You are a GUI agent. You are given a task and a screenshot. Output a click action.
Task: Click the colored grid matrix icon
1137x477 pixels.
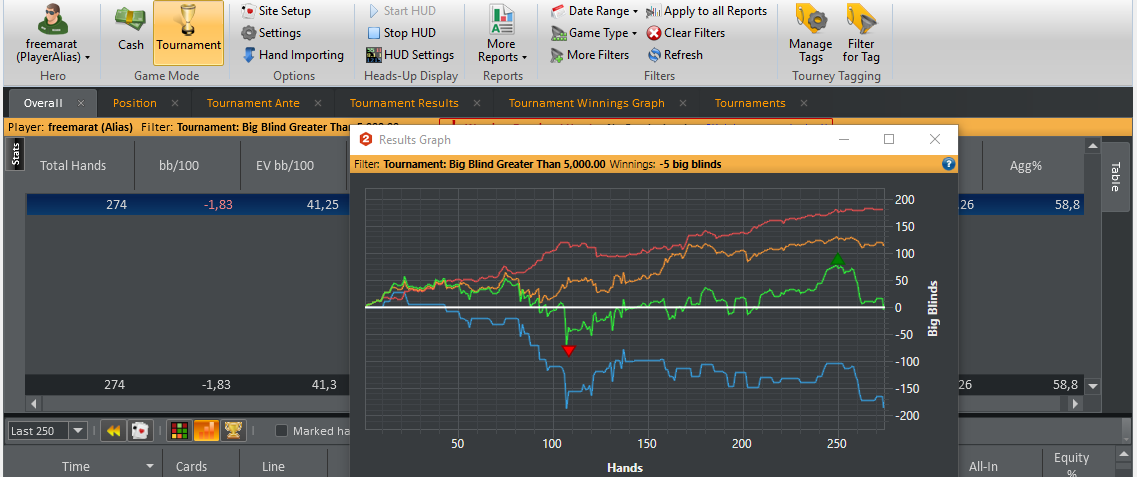[x=179, y=431]
